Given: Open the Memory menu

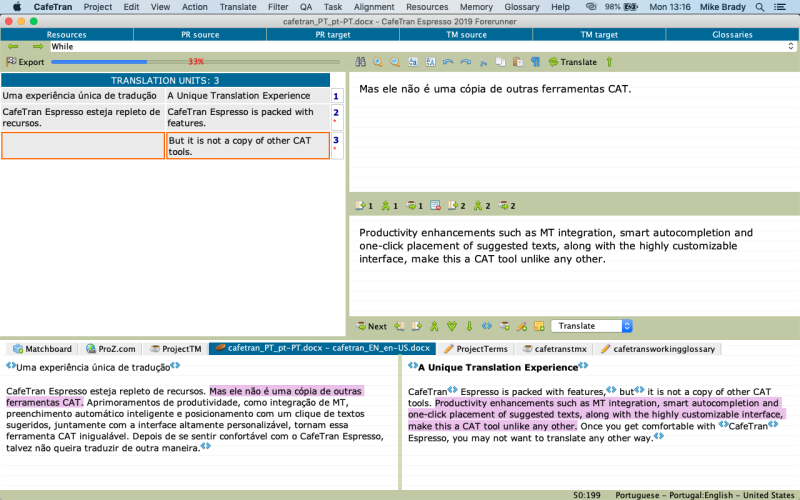Looking at the screenshot, I should tap(476, 7).
